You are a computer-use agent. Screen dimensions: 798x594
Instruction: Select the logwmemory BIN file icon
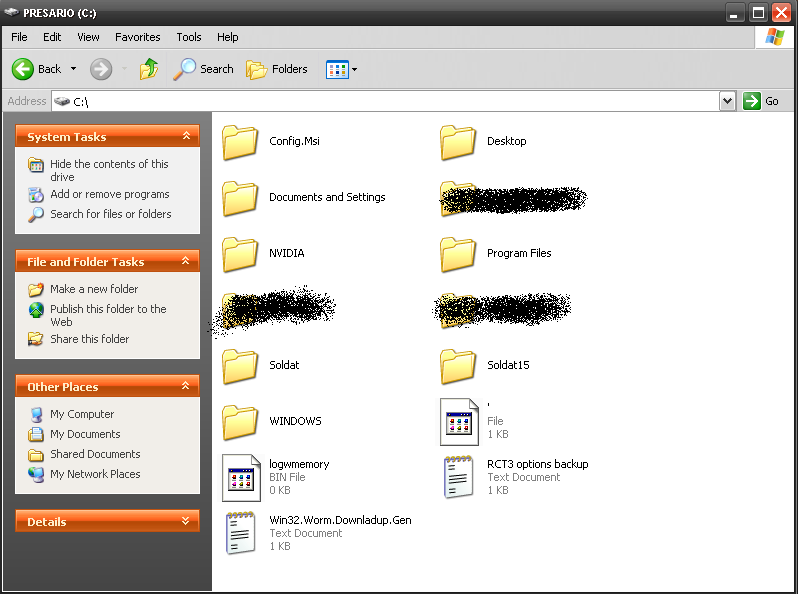(242, 477)
